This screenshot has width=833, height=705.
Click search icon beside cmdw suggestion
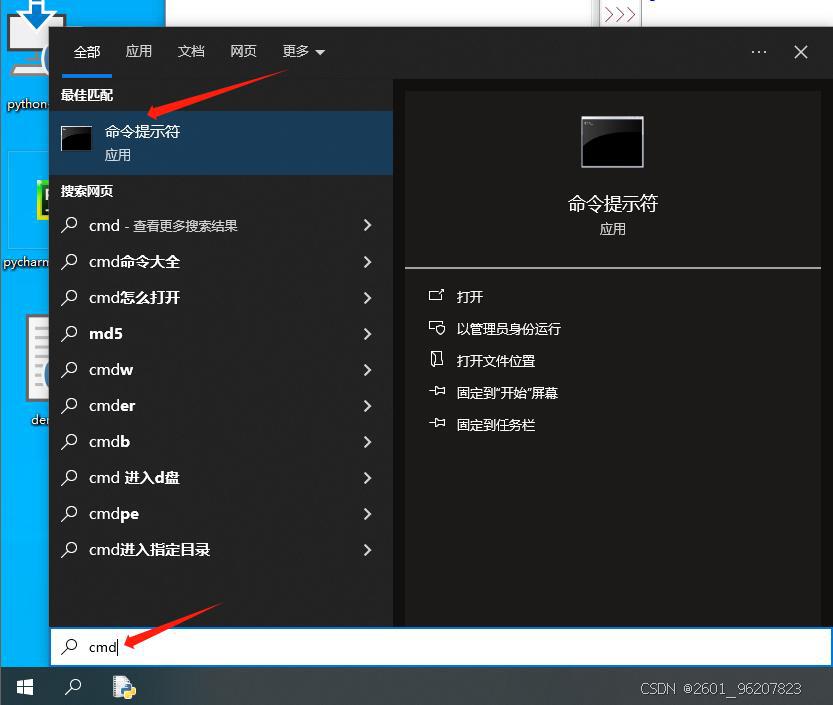(x=70, y=370)
